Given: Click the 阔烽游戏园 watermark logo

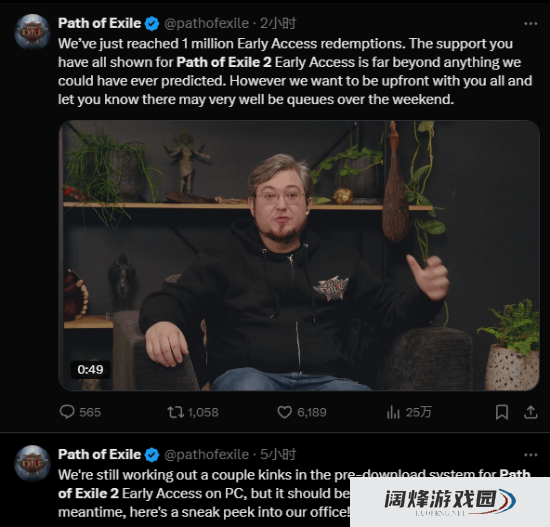Looking at the screenshot, I should [x=450, y=502].
